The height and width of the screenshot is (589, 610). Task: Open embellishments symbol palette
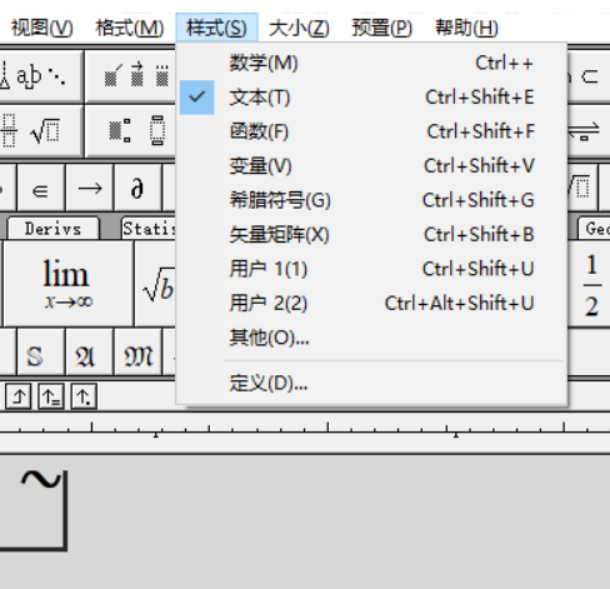click(132, 75)
